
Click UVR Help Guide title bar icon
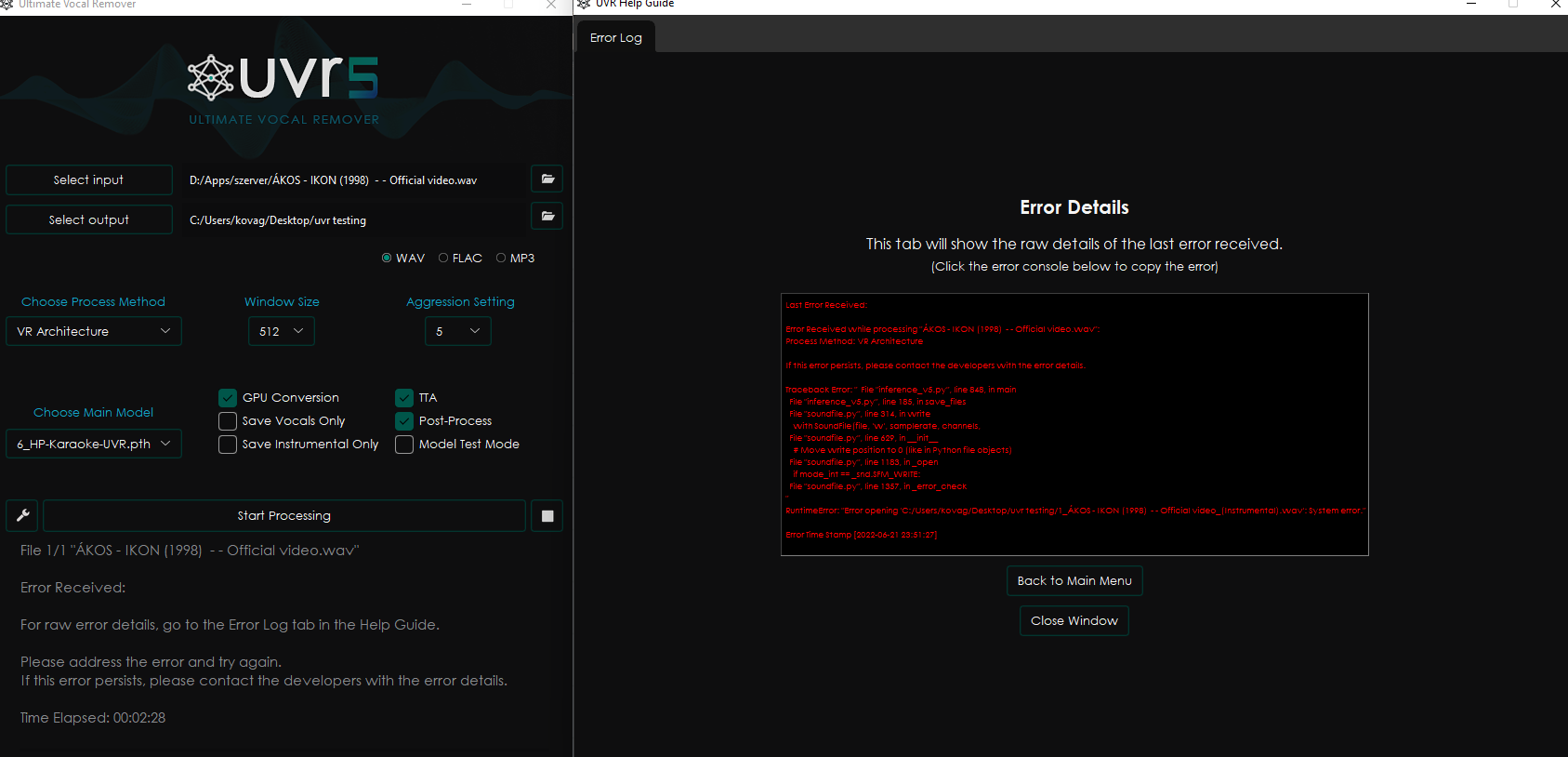tap(584, 5)
